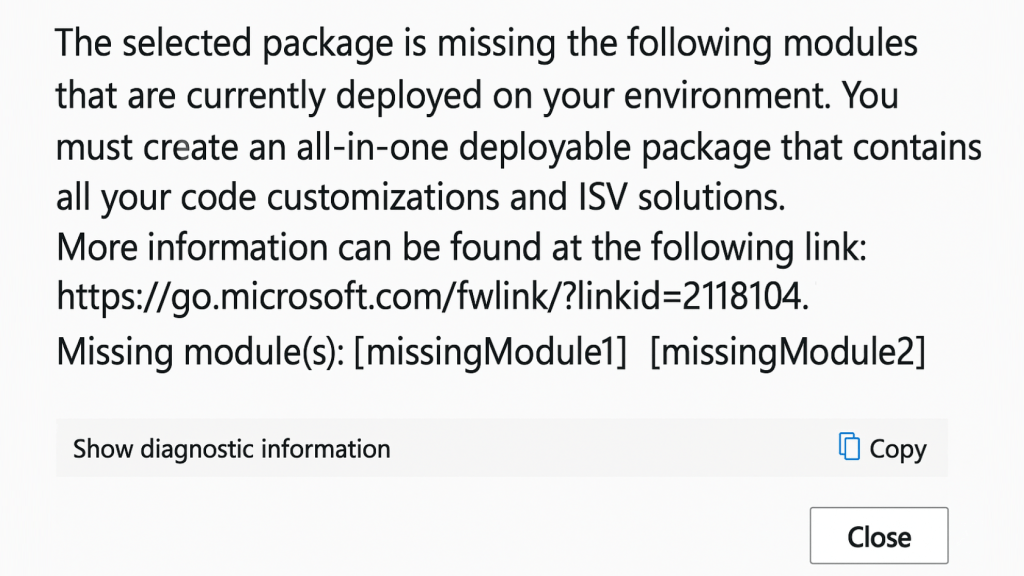
Task: Click the [missingModule2] entry
Action: pos(787,353)
